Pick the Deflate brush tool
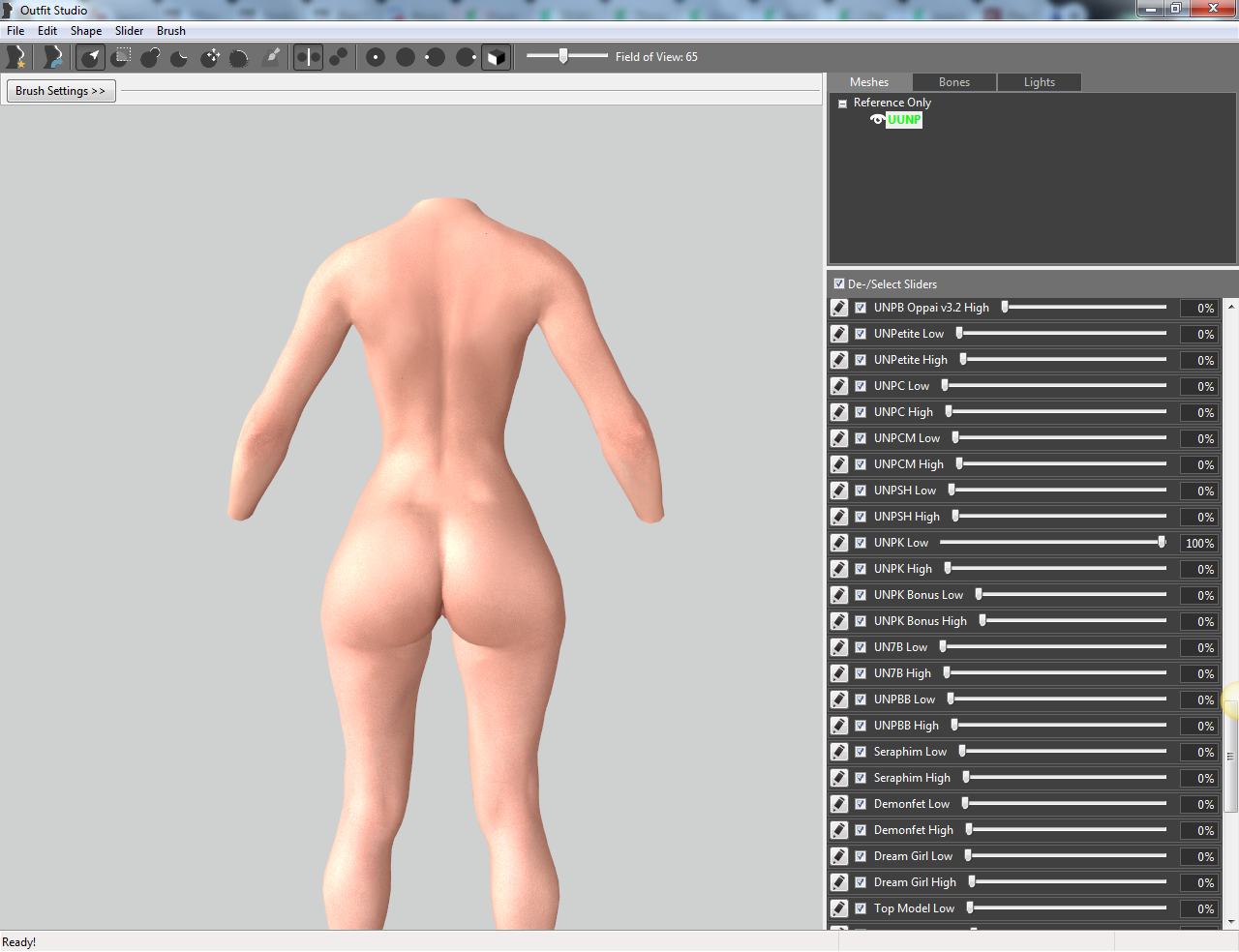 [x=179, y=57]
